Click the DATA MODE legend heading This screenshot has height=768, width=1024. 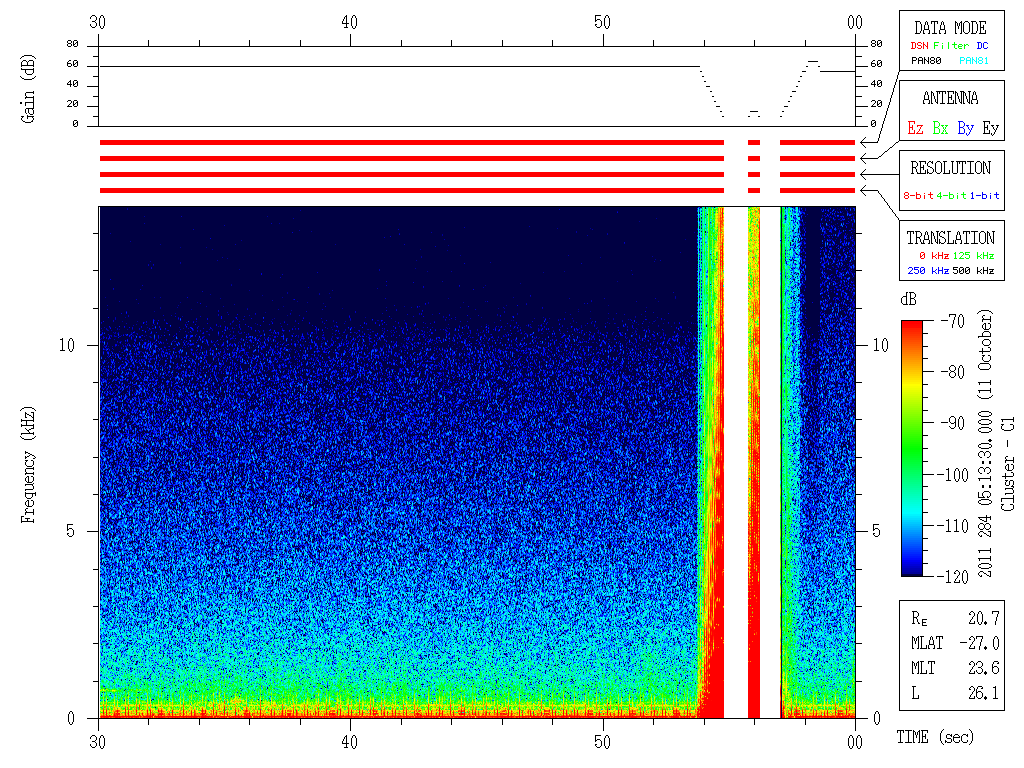[x=950, y=28]
